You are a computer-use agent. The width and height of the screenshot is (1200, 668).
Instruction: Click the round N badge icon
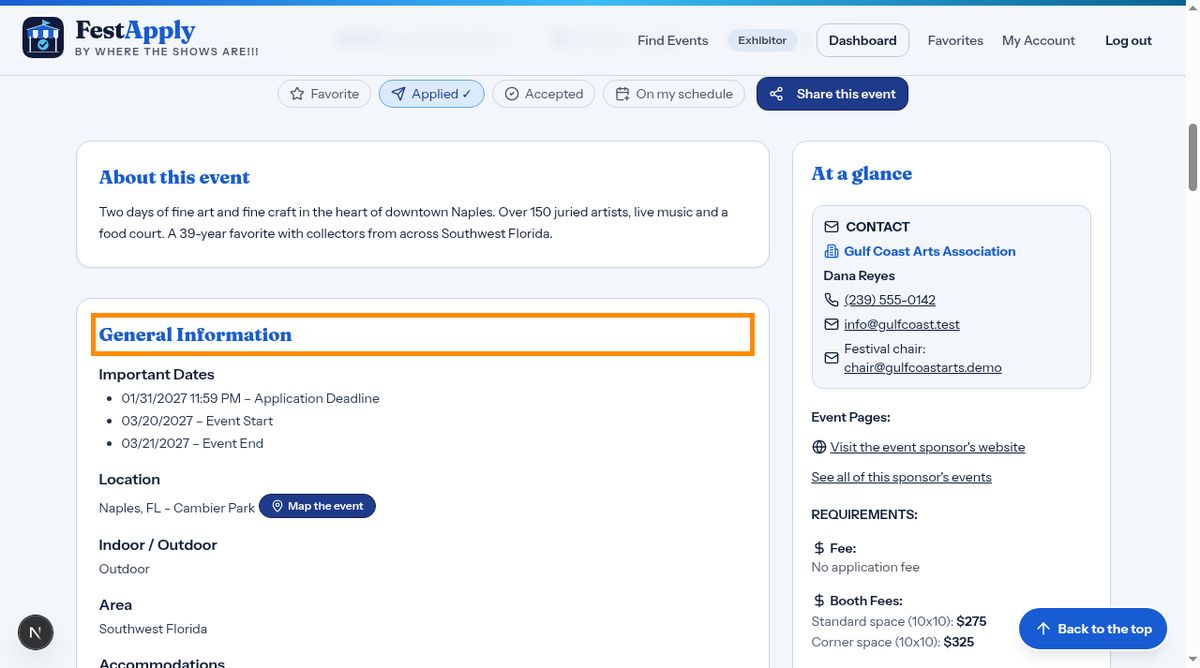(x=36, y=632)
